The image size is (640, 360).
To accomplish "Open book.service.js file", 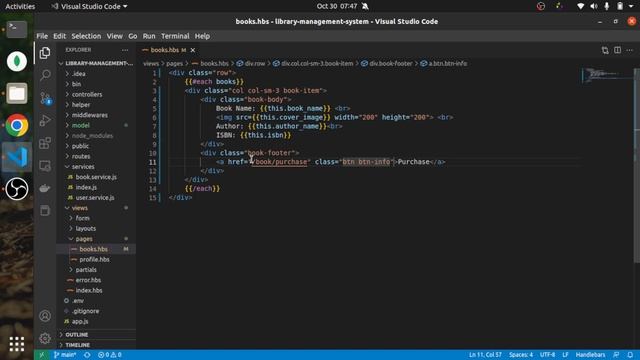I will click(96, 177).
